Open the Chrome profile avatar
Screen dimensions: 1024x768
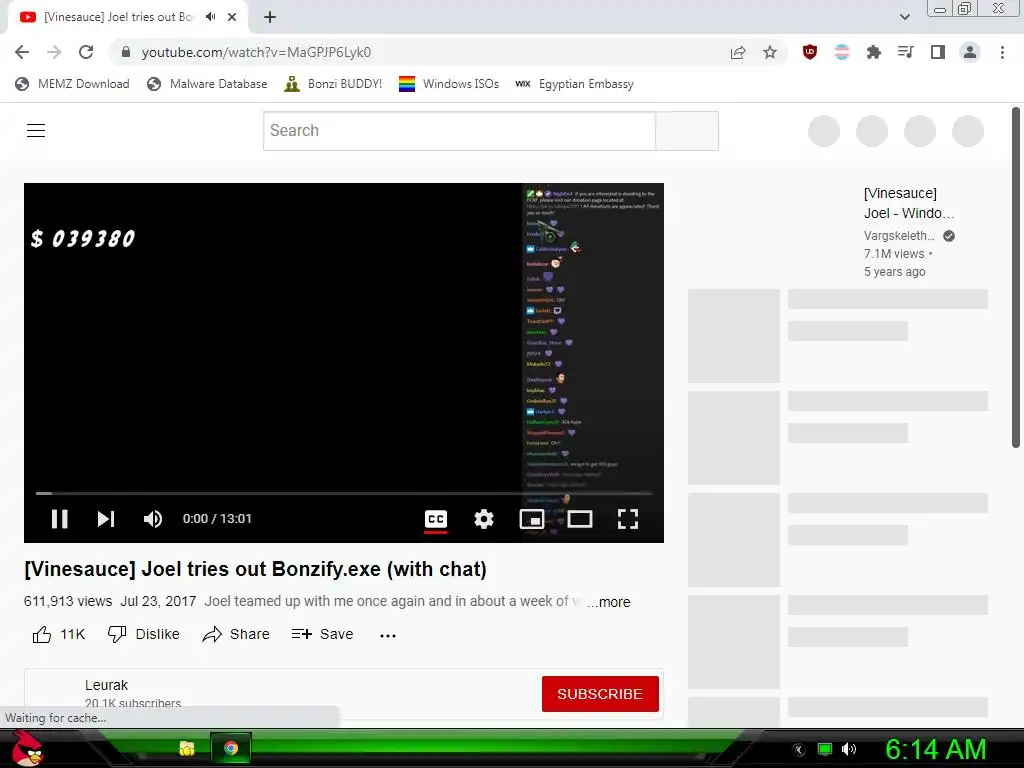point(970,52)
